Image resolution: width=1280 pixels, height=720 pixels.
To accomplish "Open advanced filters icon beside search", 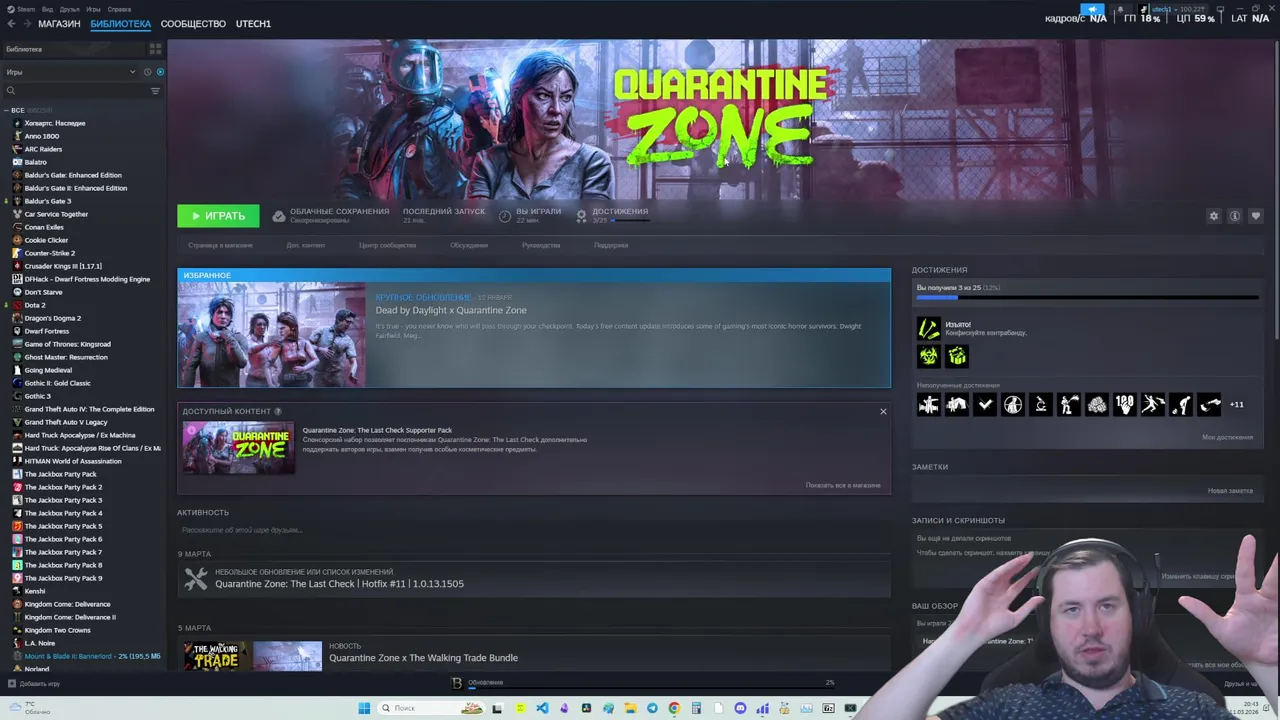I will [155, 91].
